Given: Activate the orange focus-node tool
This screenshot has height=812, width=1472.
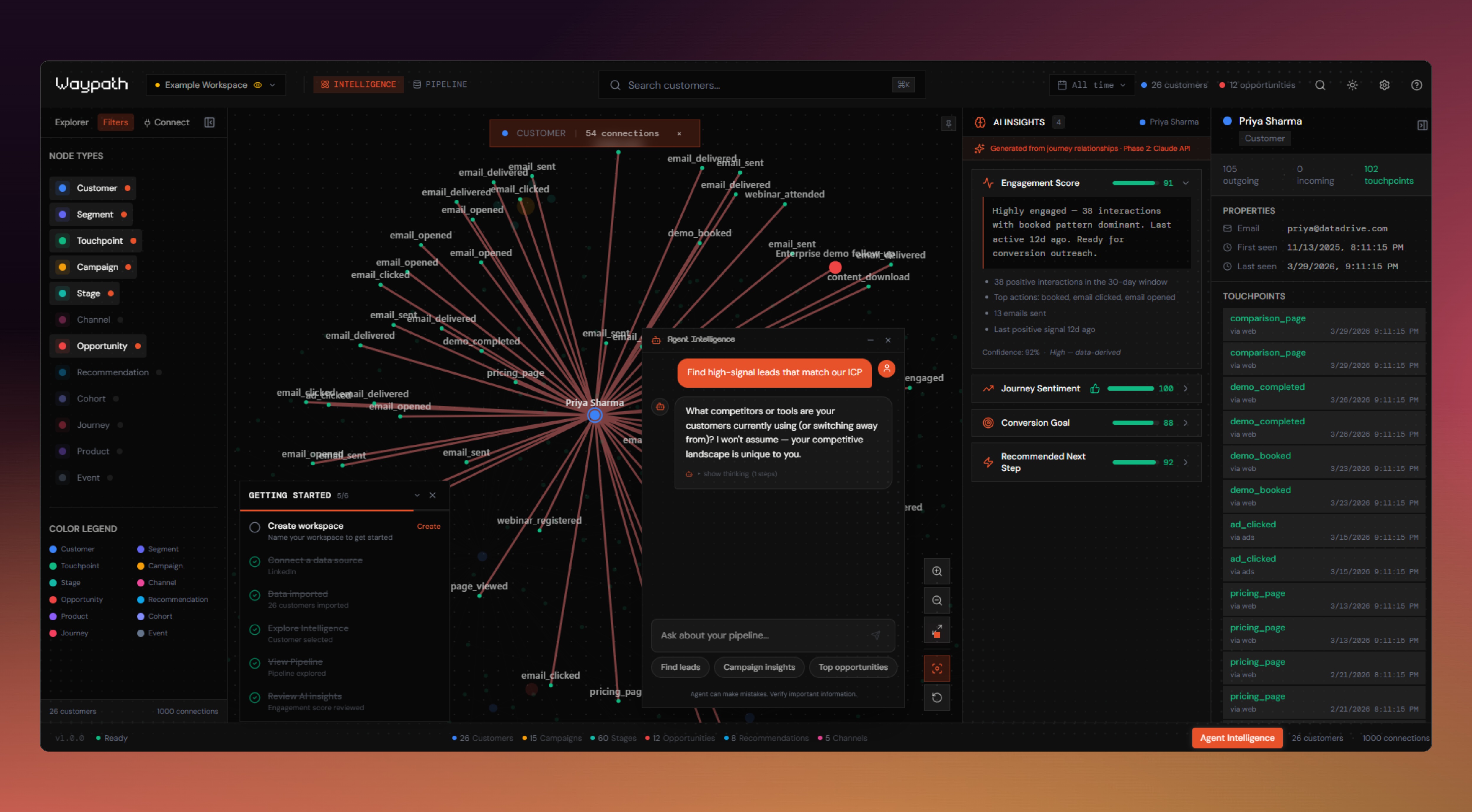Looking at the screenshot, I should pos(936,668).
